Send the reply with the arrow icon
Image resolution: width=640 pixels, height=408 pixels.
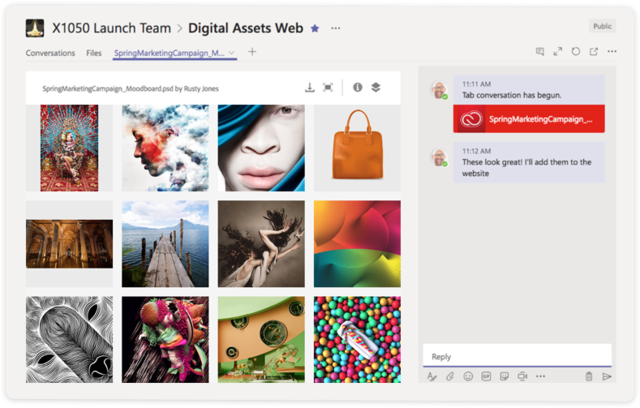(x=607, y=376)
